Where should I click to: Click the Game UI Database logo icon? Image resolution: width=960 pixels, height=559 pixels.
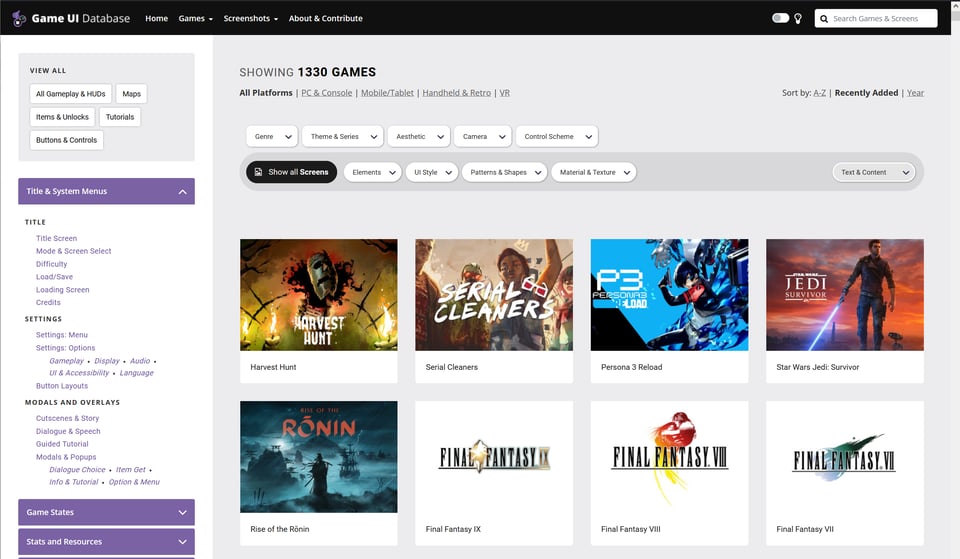tap(19, 18)
